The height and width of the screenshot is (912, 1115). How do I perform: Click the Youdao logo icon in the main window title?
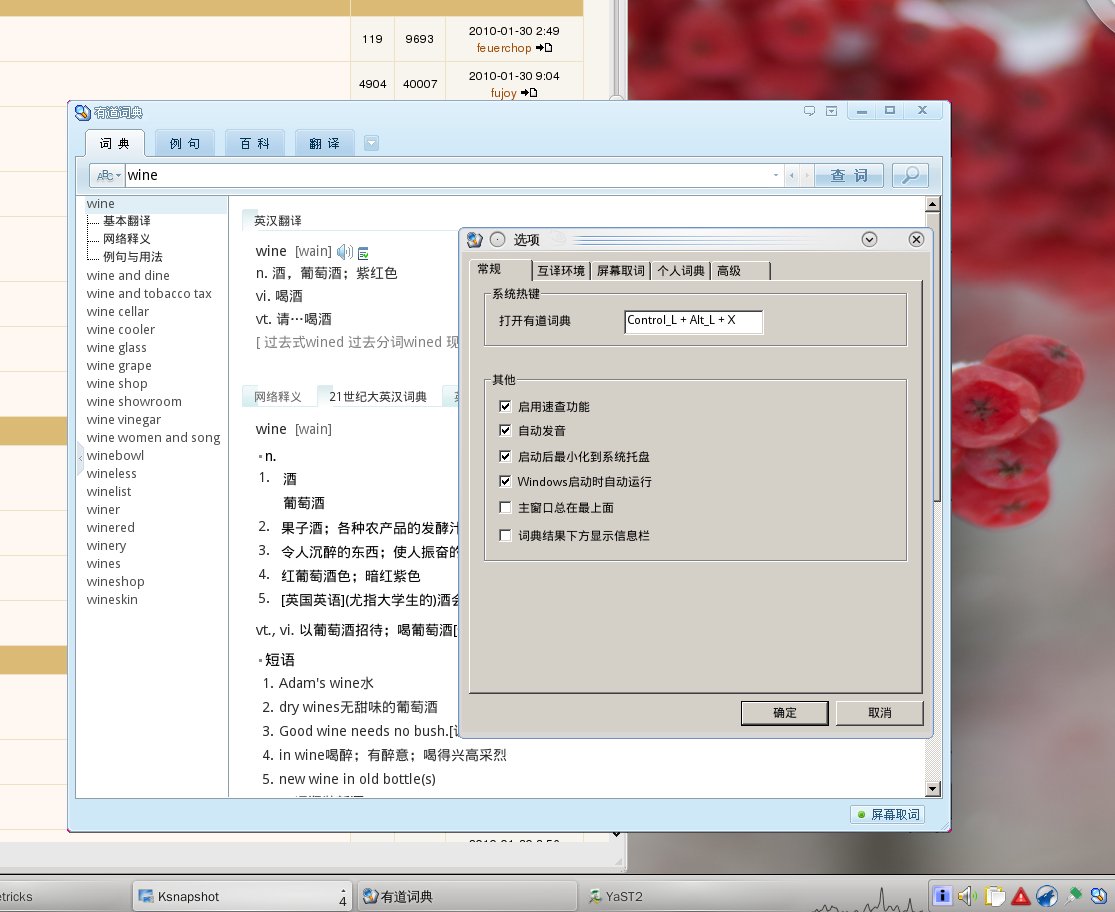point(82,112)
